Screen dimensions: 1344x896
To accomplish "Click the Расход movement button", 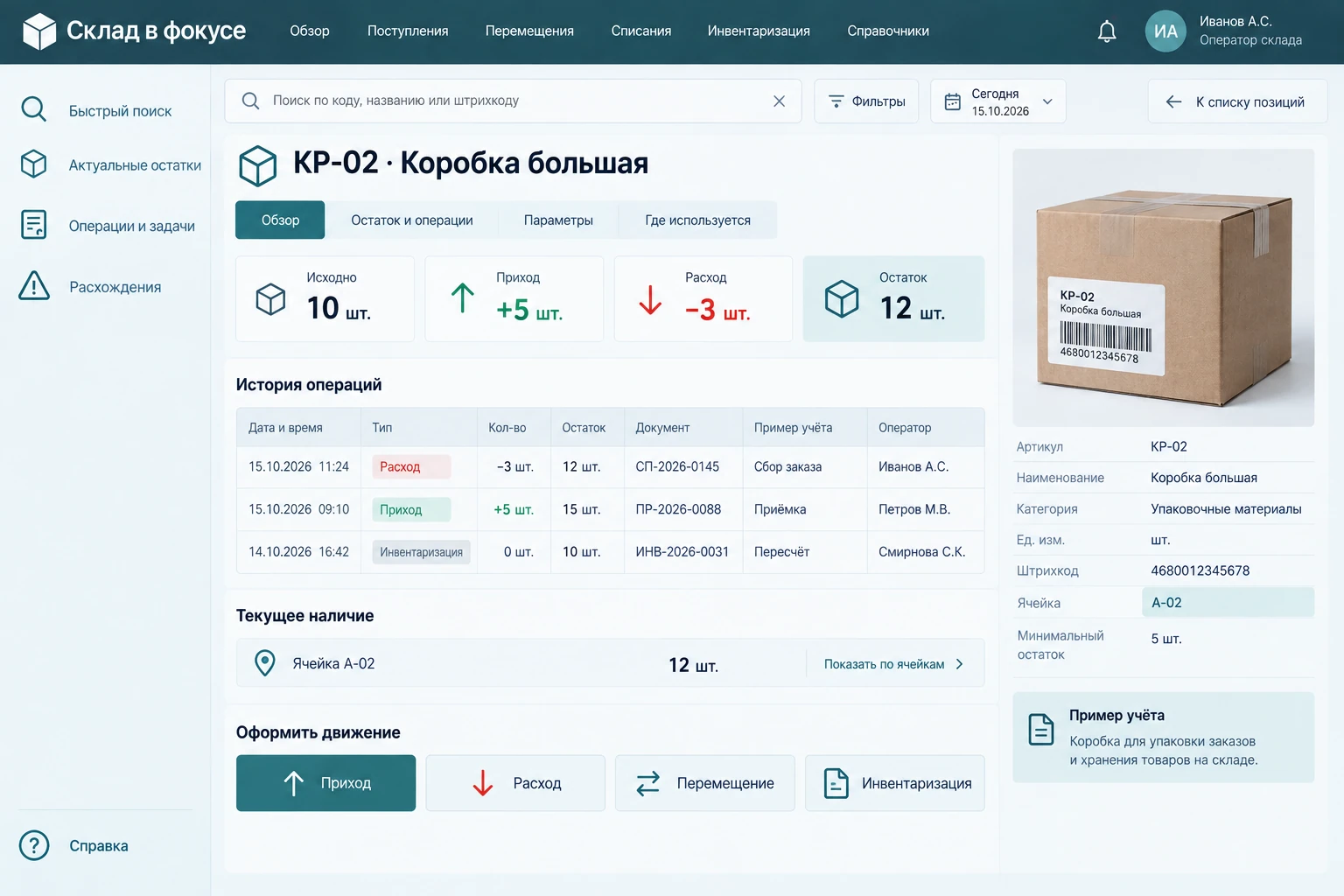I will coord(515,783).
